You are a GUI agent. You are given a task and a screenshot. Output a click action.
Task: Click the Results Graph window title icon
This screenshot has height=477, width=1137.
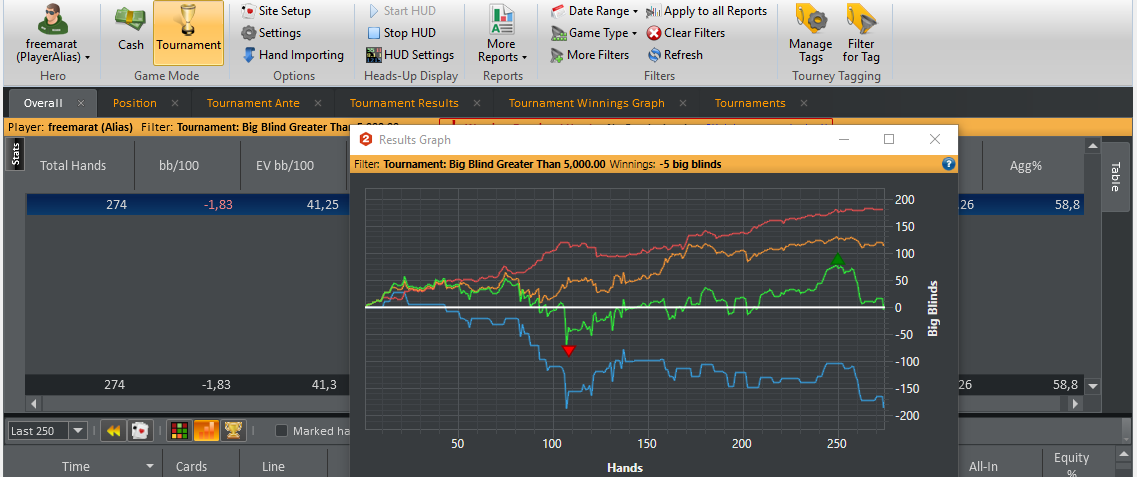366,139
